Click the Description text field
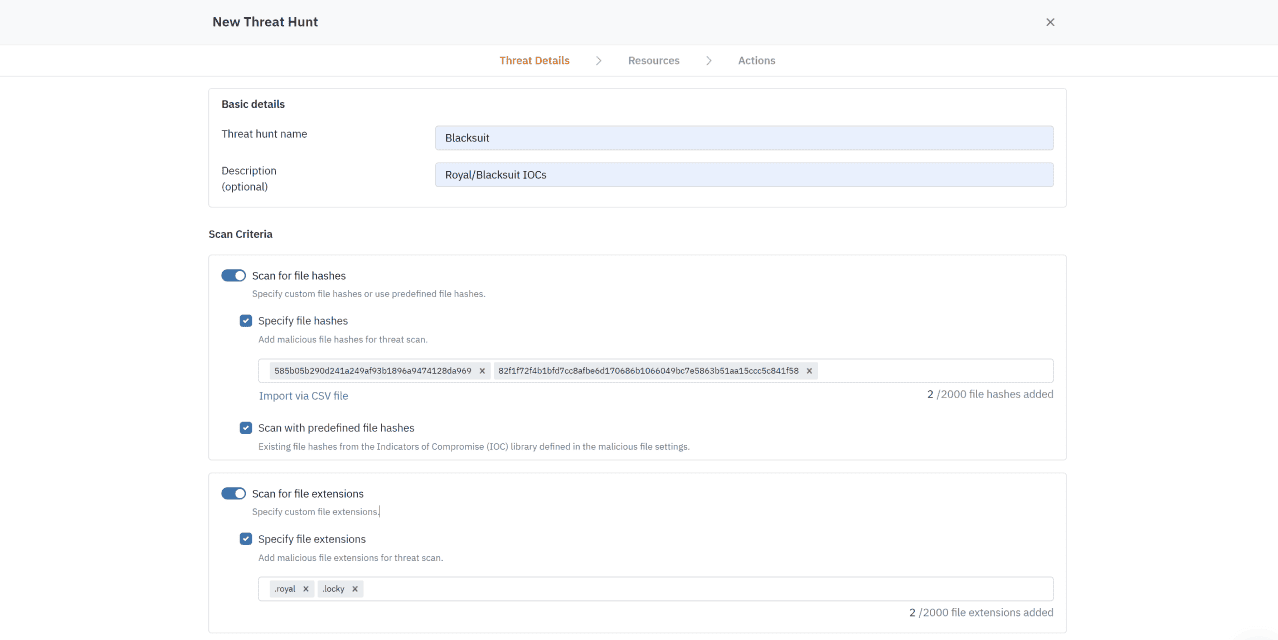This screenshot has height=640, width=1278. (x=743, y=175)
